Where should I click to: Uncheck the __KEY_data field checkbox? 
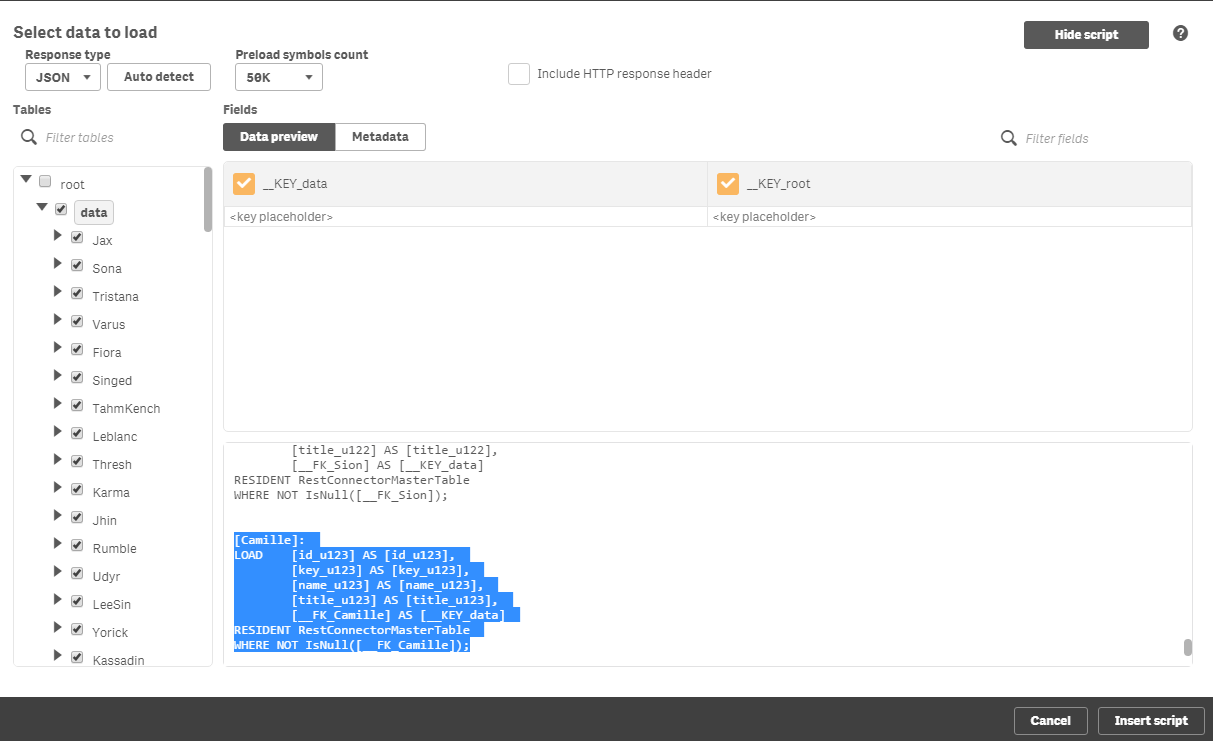click(x=244, y=184)
